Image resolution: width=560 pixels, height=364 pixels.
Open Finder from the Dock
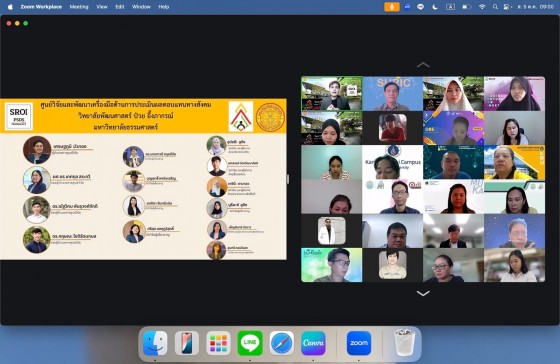pos(155,343)
